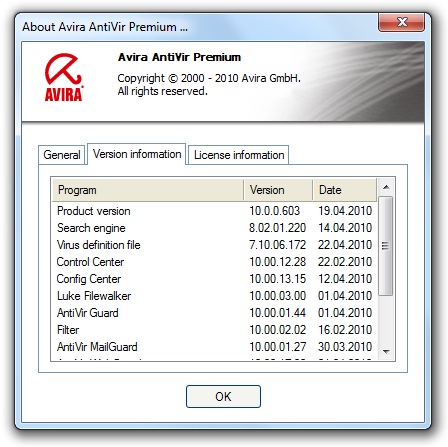
Task: Click version number 10.00.02.02
Action: 277,330
